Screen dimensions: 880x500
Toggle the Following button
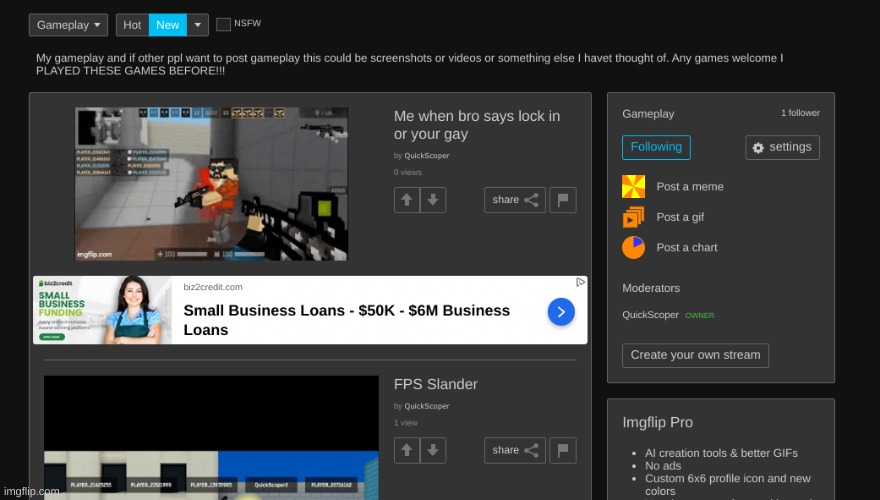pos(656,147)
